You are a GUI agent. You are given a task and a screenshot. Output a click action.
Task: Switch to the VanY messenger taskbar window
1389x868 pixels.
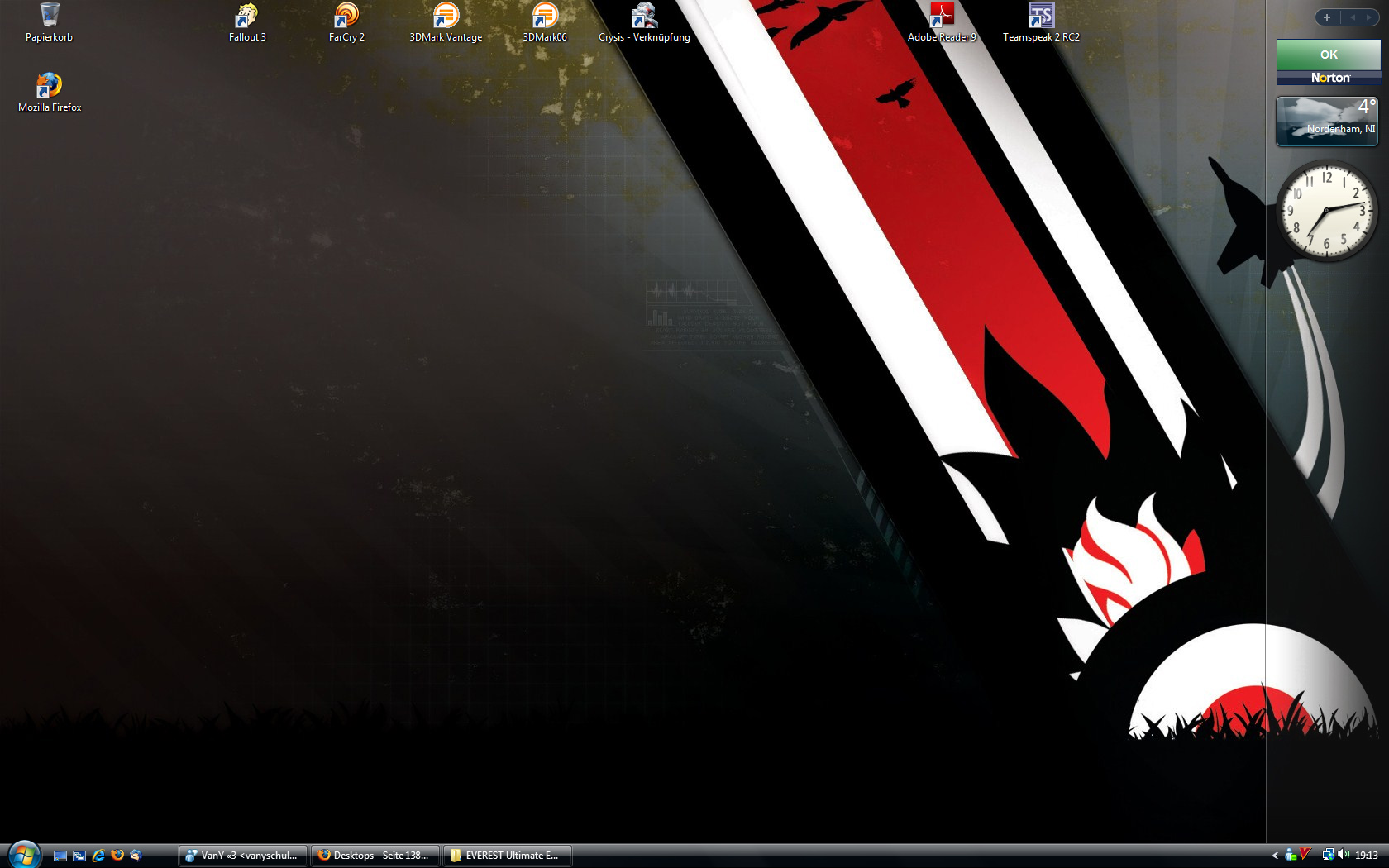[242, 856]
